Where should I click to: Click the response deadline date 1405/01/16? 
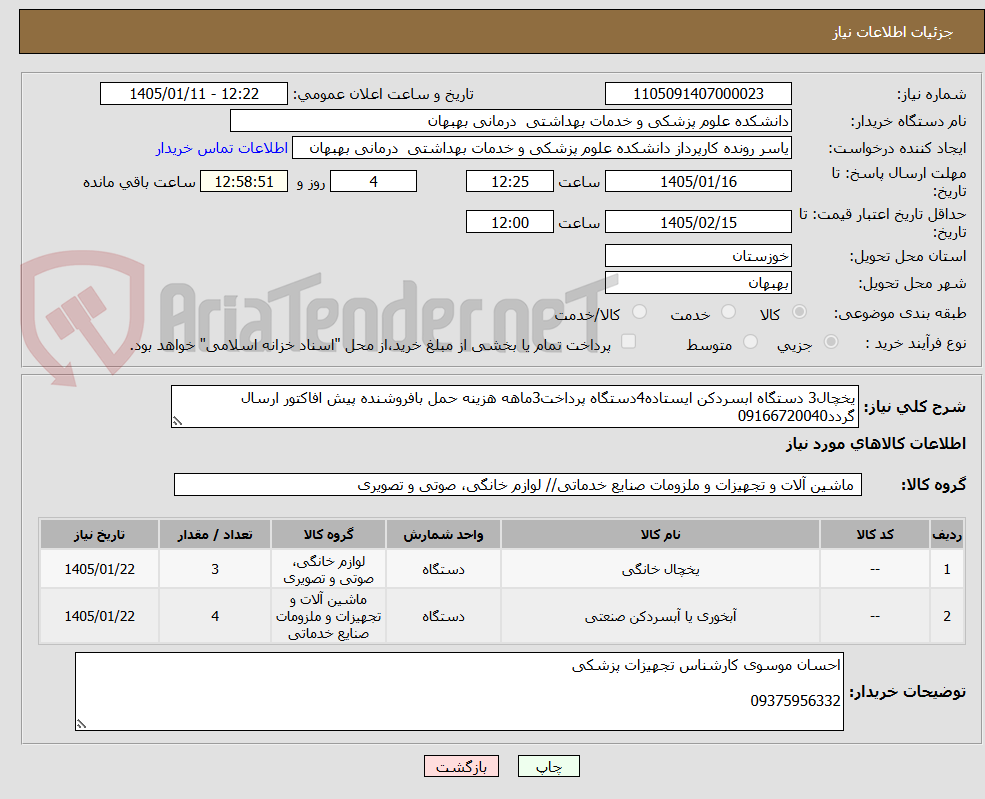[x=698, y=182]
